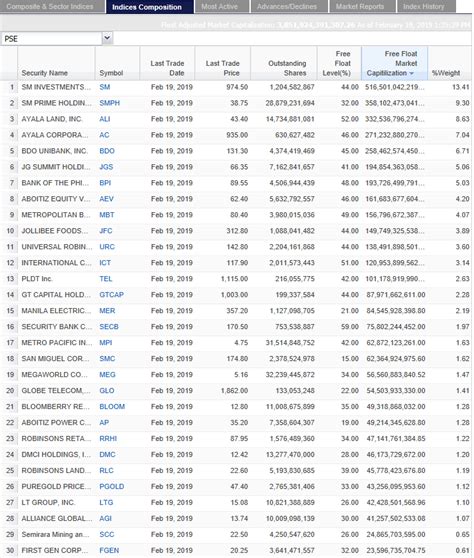Viewport: 474px width, 558px height.
Task: Open the MPI symbol link
Action: coord(106,343)
